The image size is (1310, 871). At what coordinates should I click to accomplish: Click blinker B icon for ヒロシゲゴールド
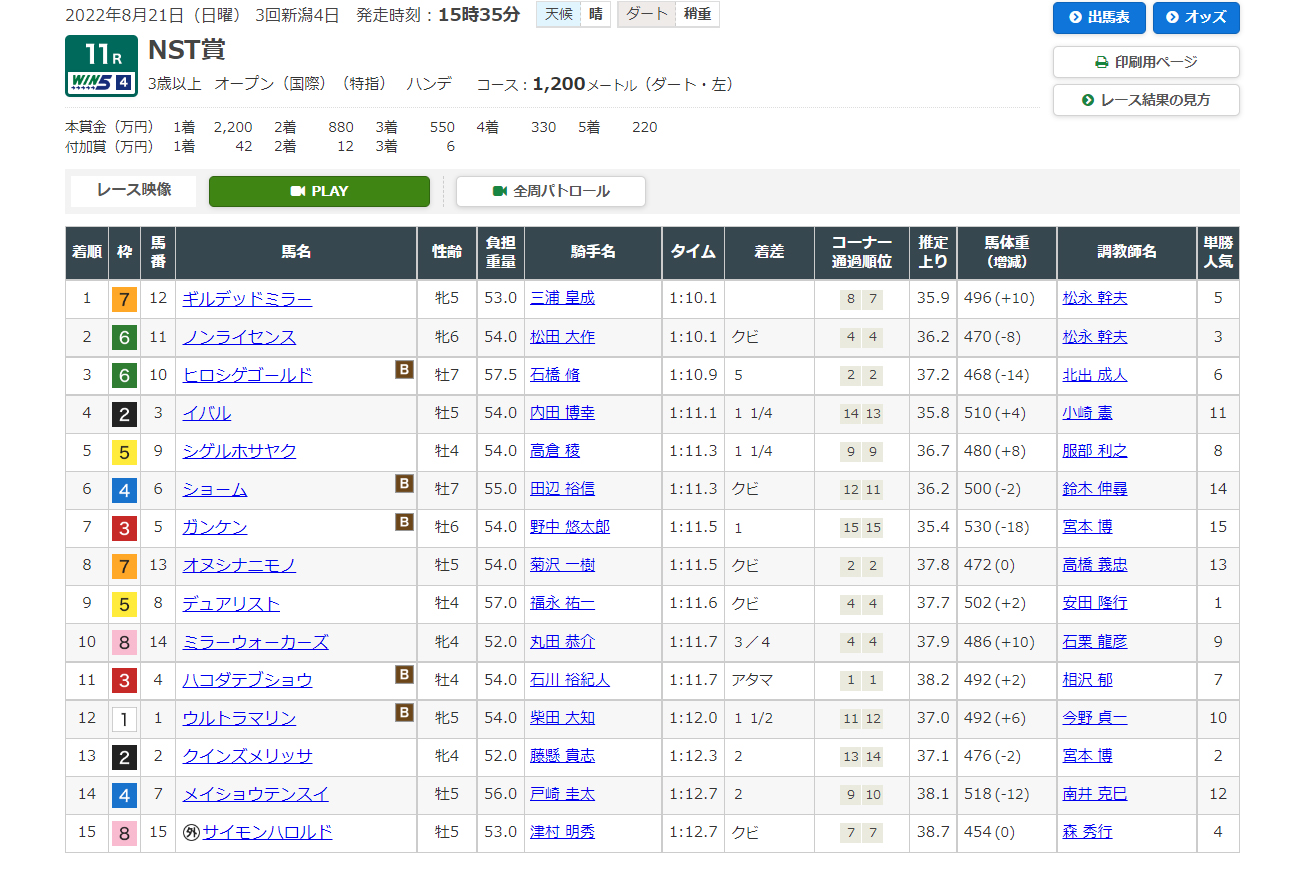point(404,370)
